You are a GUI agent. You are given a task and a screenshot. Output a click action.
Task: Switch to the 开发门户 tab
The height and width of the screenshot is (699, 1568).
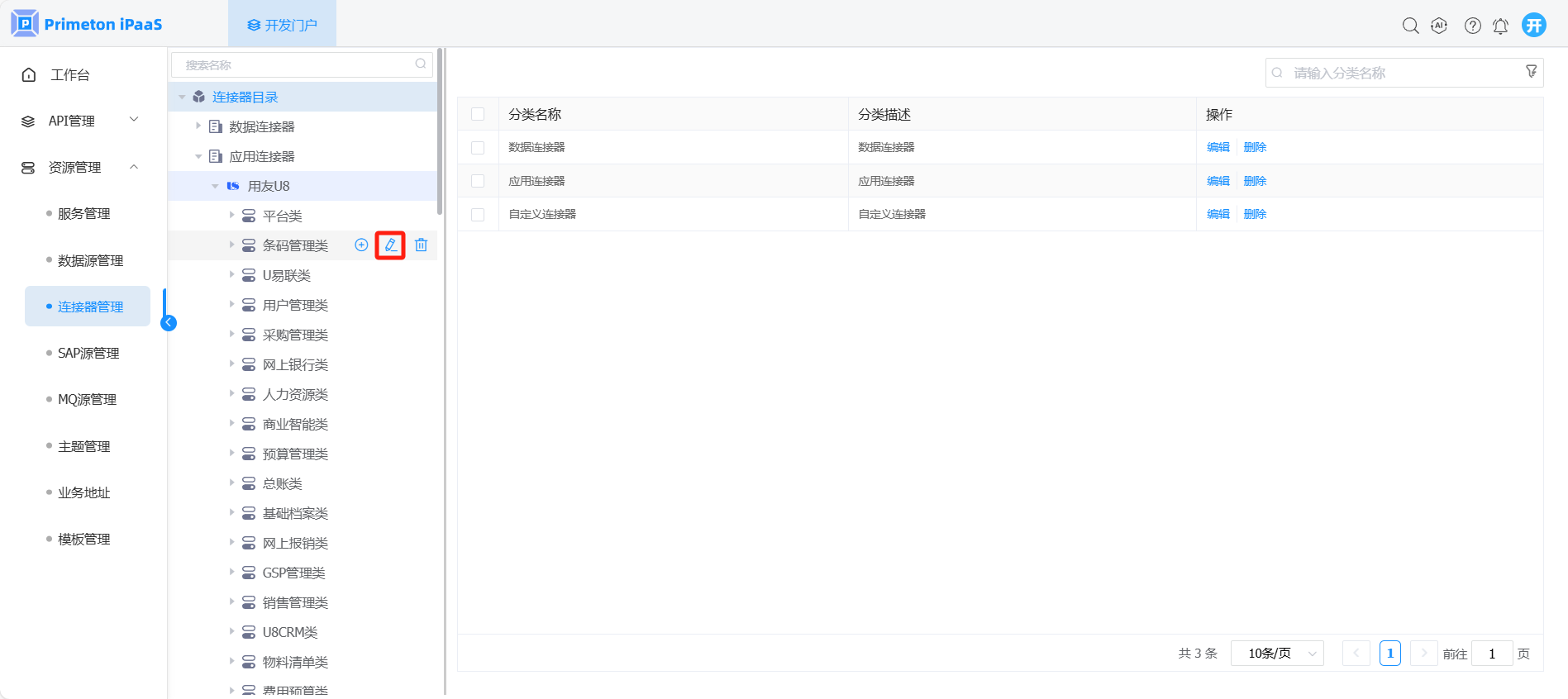click(x=282, y=25)
